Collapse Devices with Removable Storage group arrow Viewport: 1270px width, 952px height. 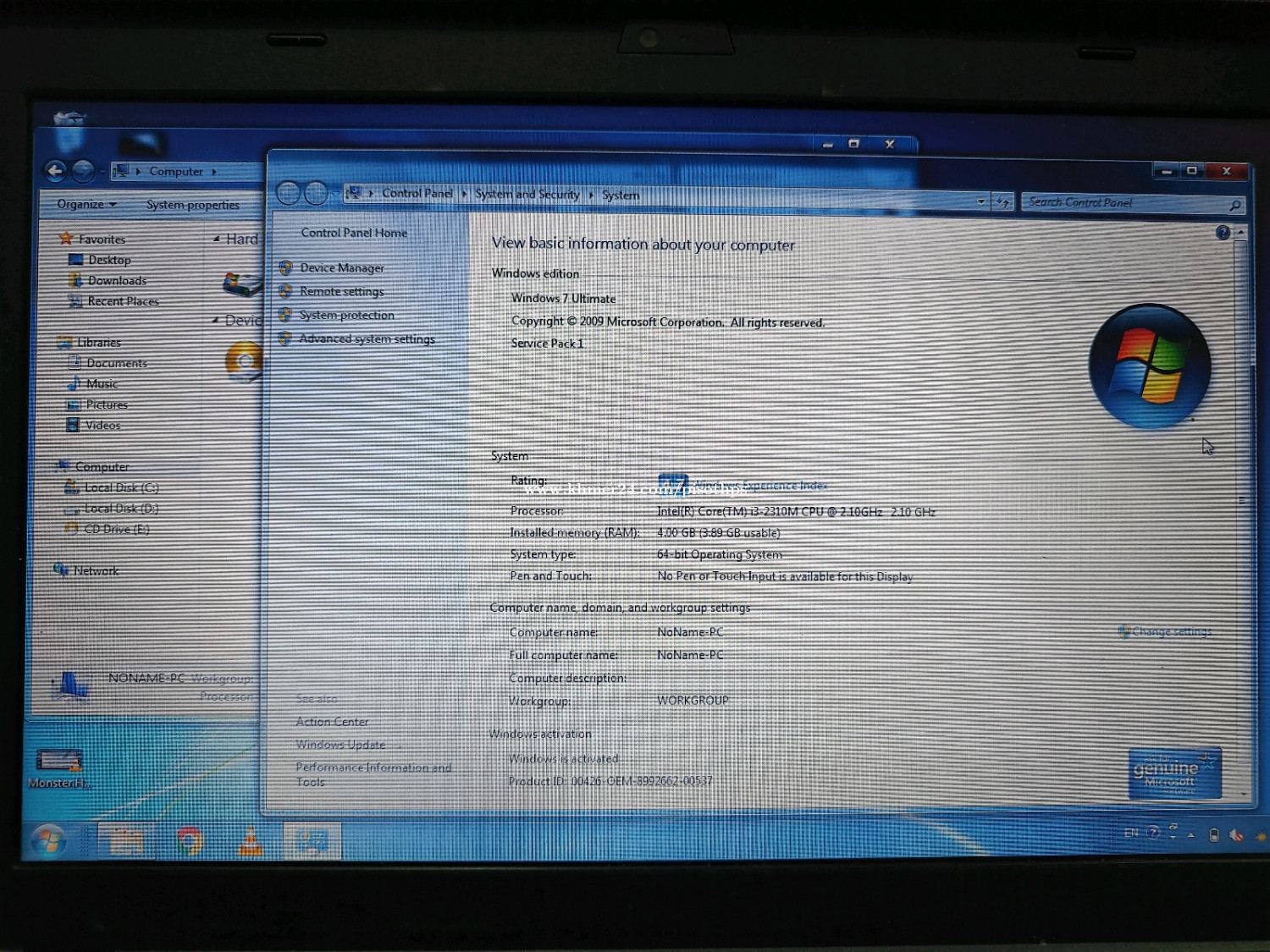pos(216,321)
